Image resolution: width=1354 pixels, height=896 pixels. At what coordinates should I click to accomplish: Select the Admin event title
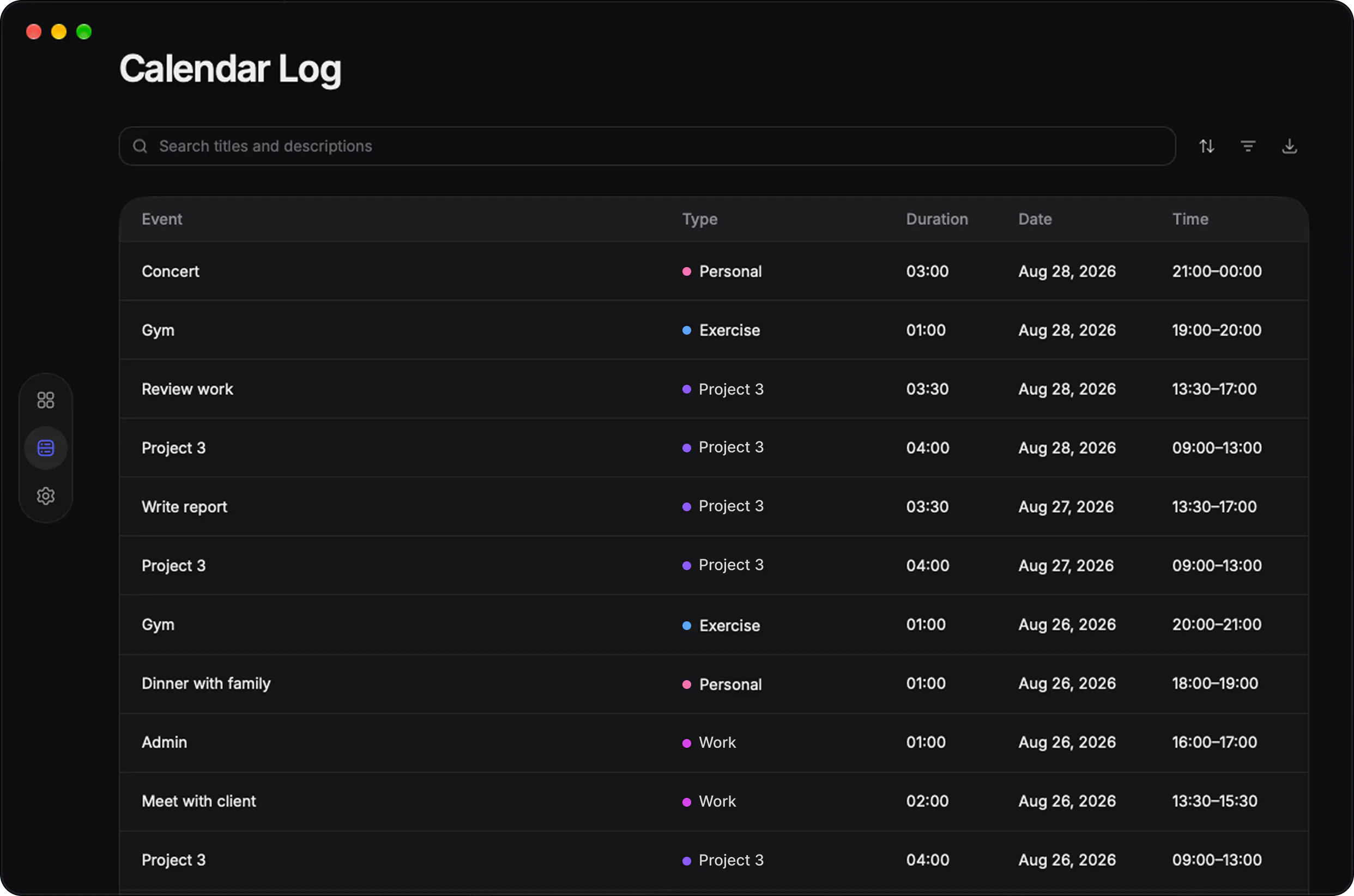point(164,742)
